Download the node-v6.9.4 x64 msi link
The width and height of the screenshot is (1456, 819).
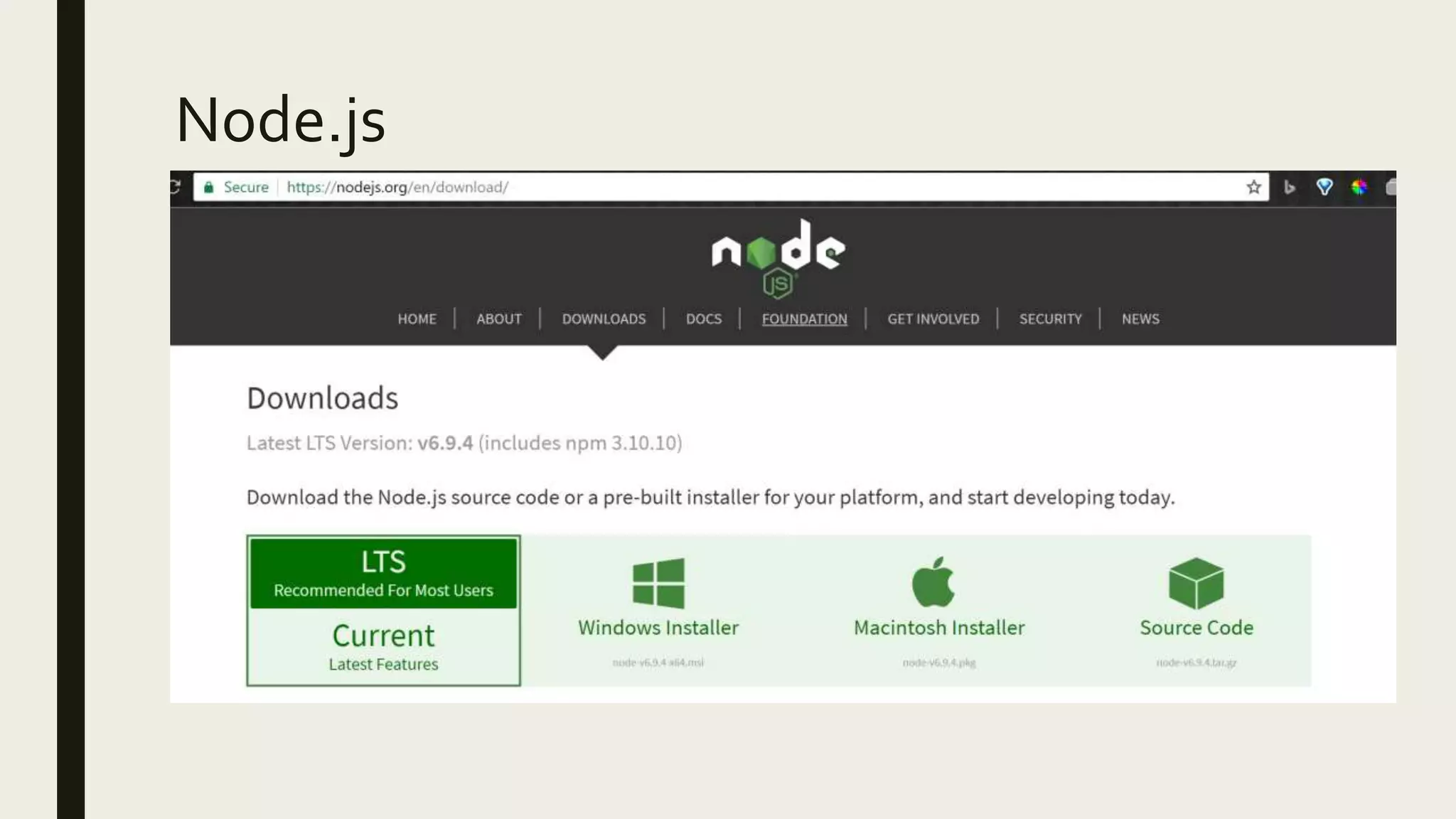coord(658,663)
